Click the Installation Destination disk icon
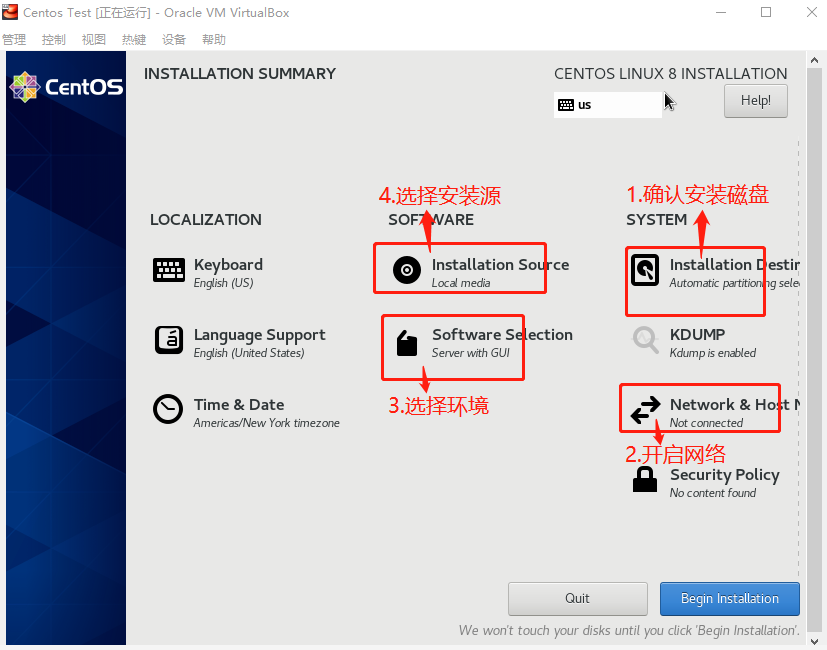The height and width of the screenshot is (650, 827). coord(645,270)
